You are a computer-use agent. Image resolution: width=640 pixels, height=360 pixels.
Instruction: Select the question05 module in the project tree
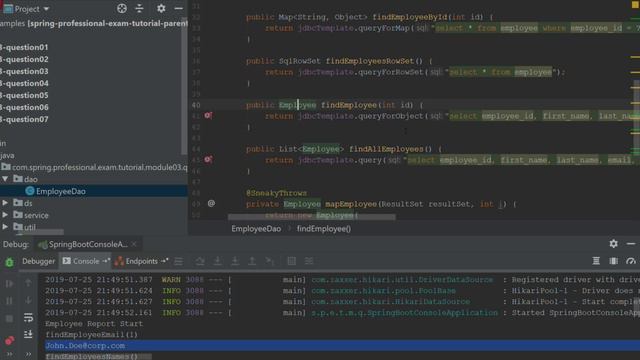click(x=24, y=95)
